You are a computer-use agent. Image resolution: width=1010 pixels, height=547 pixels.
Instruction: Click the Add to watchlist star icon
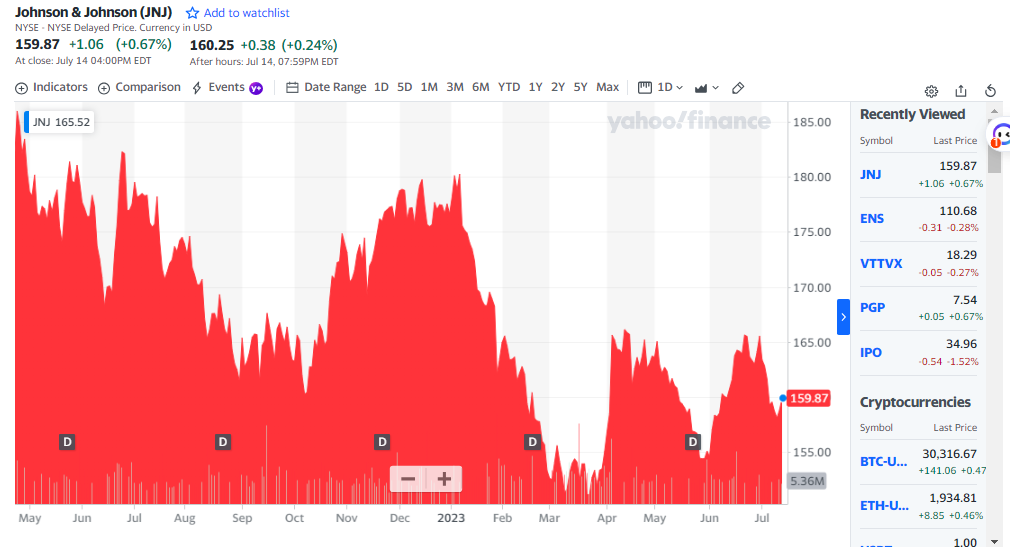tap(192, 13)
